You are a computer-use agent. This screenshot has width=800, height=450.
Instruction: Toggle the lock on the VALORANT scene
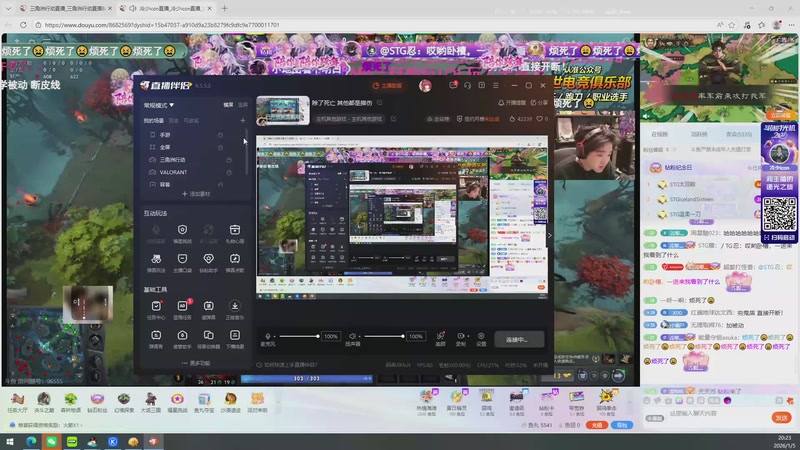(x=229, y=172)
